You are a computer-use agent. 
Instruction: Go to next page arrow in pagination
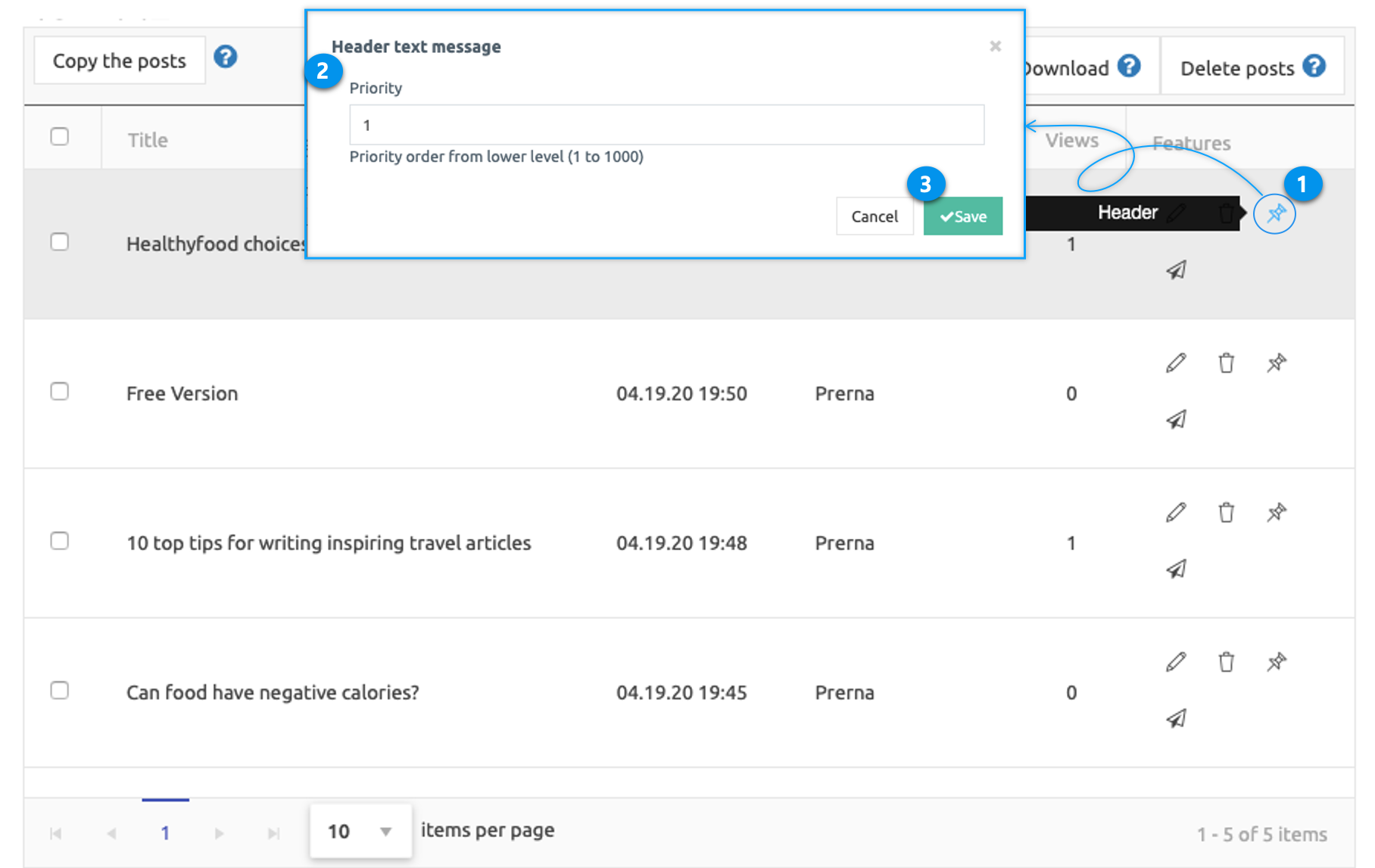(220, 833)
